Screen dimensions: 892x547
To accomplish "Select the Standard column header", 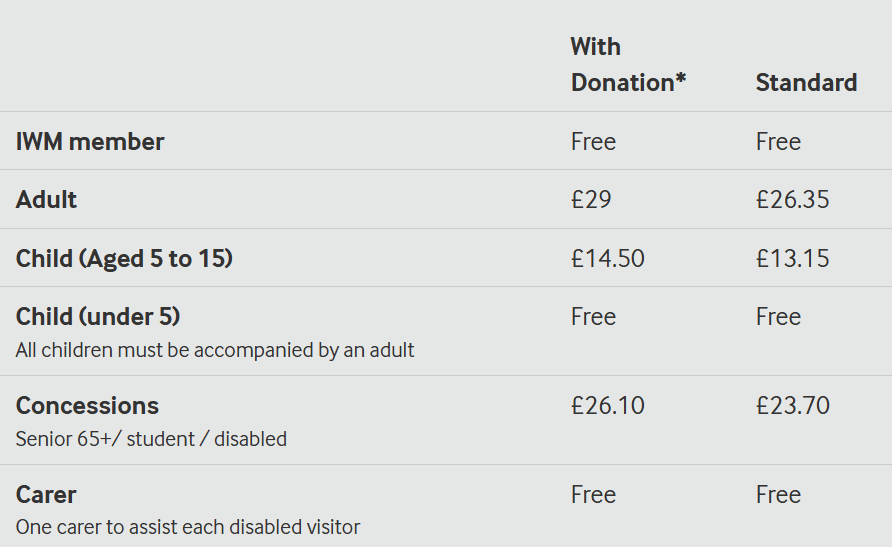I will [x=806, y=82].
